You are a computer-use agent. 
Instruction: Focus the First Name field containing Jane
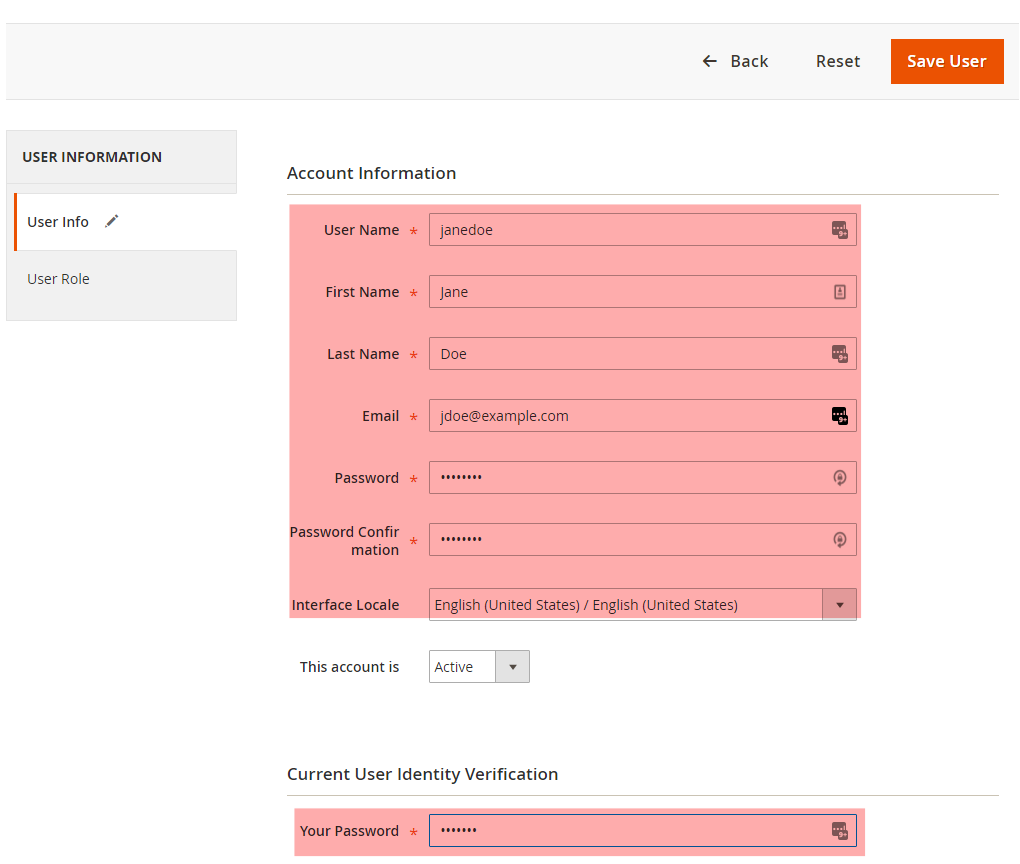[625, 292]
